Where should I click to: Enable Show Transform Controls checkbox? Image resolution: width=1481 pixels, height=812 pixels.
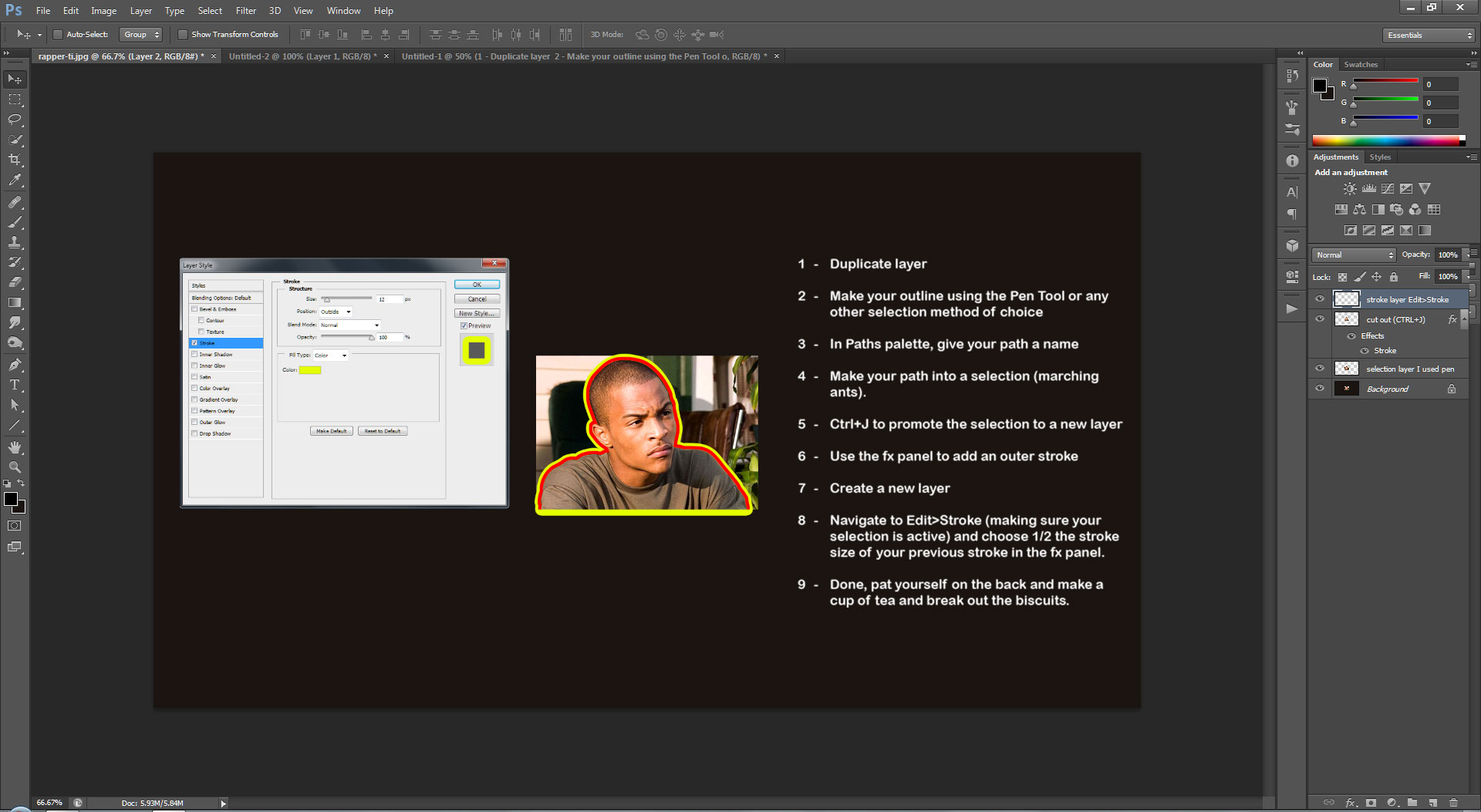click(183, 35)
